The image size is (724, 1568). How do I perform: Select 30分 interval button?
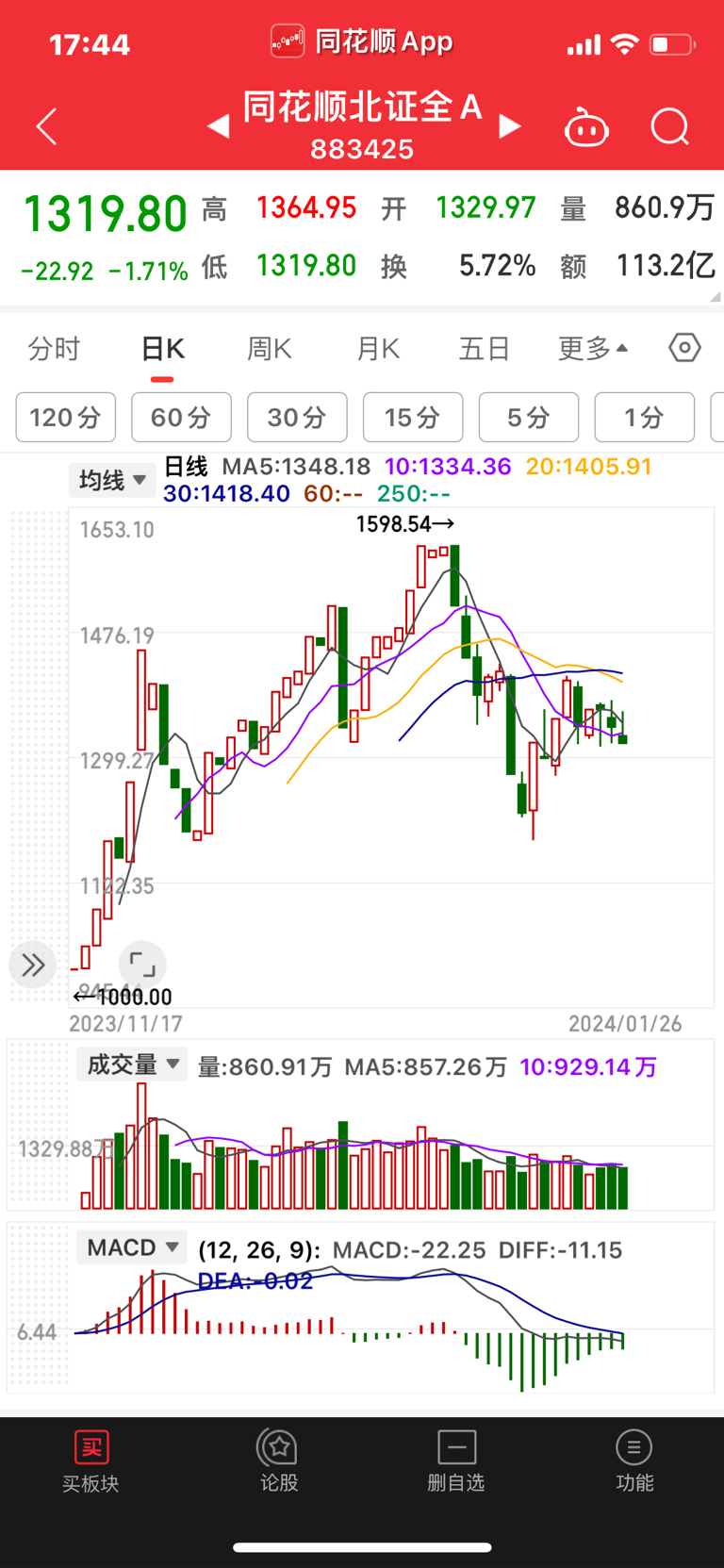(297, 417)
